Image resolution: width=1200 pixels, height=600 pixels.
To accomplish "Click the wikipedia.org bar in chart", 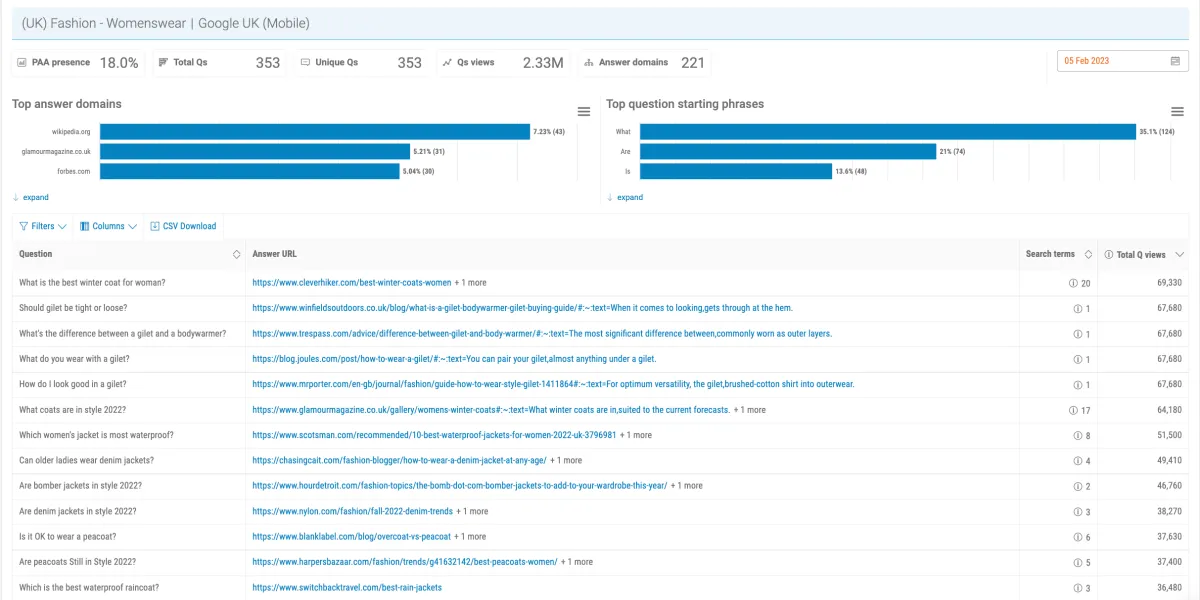I will 315,131.
